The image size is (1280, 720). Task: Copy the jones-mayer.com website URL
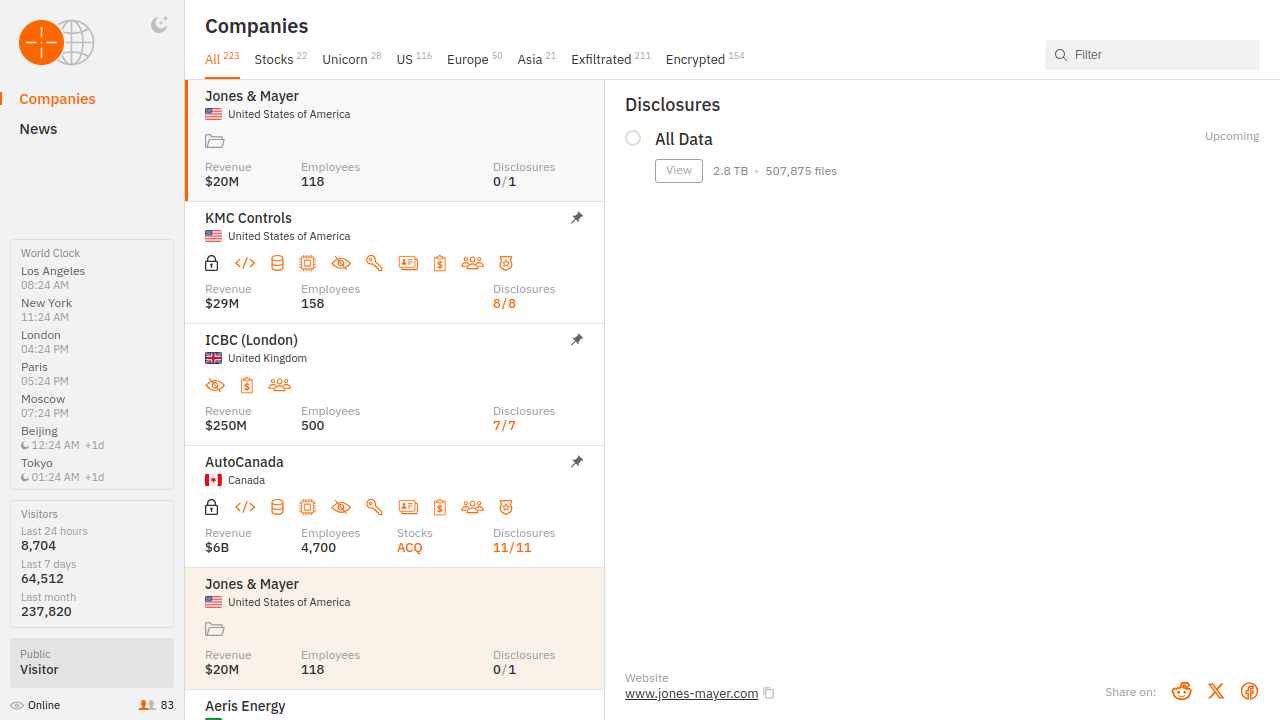(769, 694)
